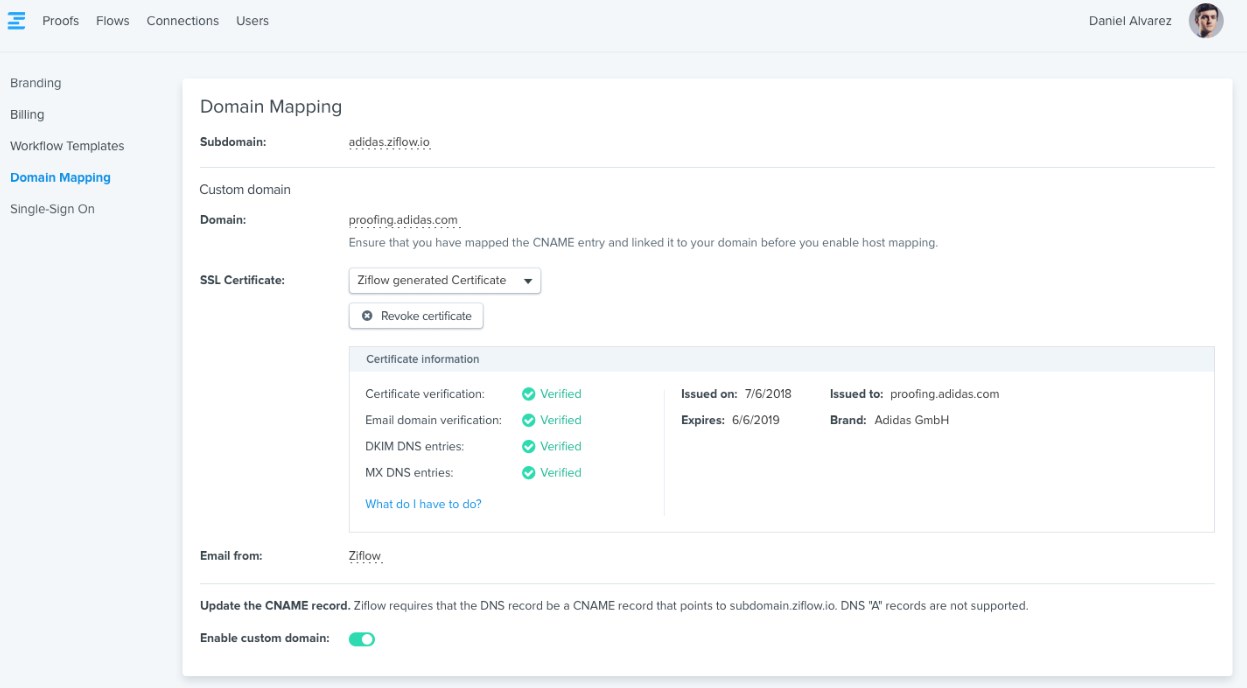Screen dimensions: 1247x688
Task: Edit the proofing.adidas.com domain field
Action: (x=403, y=221)
